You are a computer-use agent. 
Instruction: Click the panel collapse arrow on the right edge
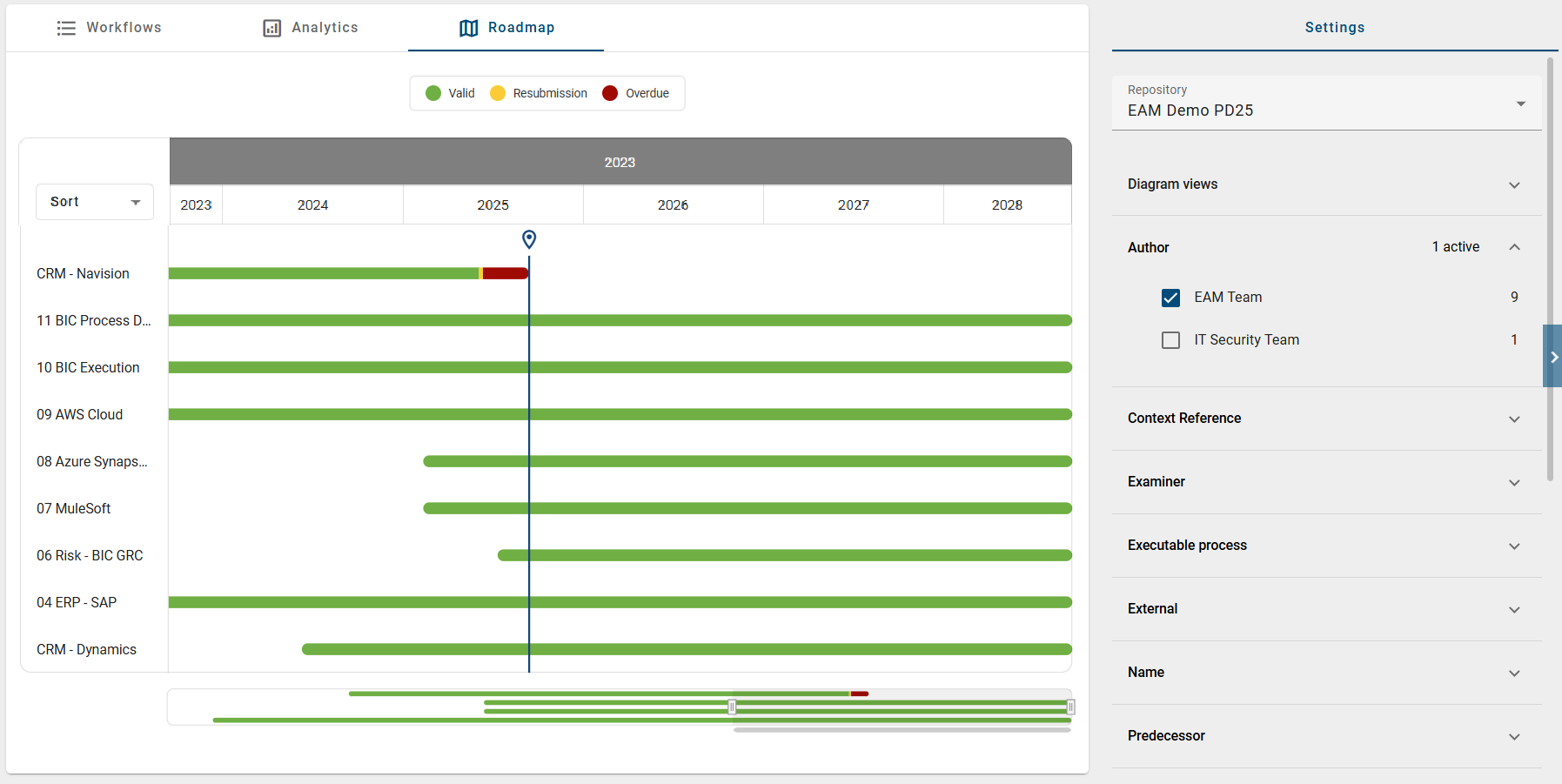pyautogui.click(x=1553, y=356)
